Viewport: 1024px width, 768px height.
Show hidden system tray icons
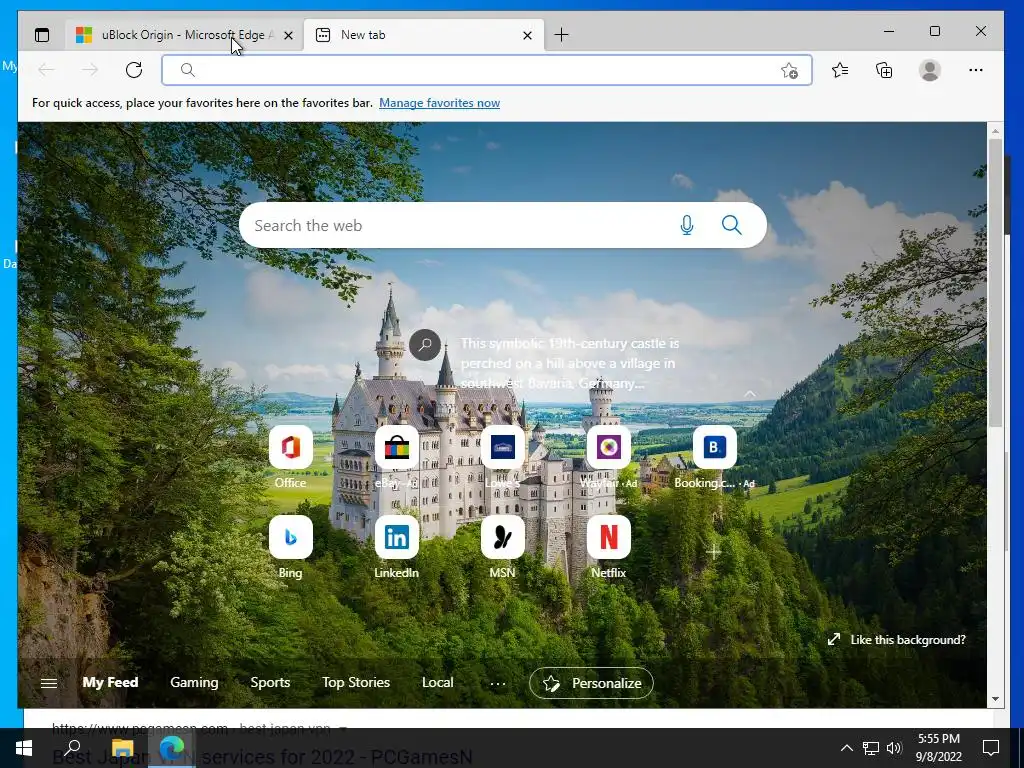point(846,748)
